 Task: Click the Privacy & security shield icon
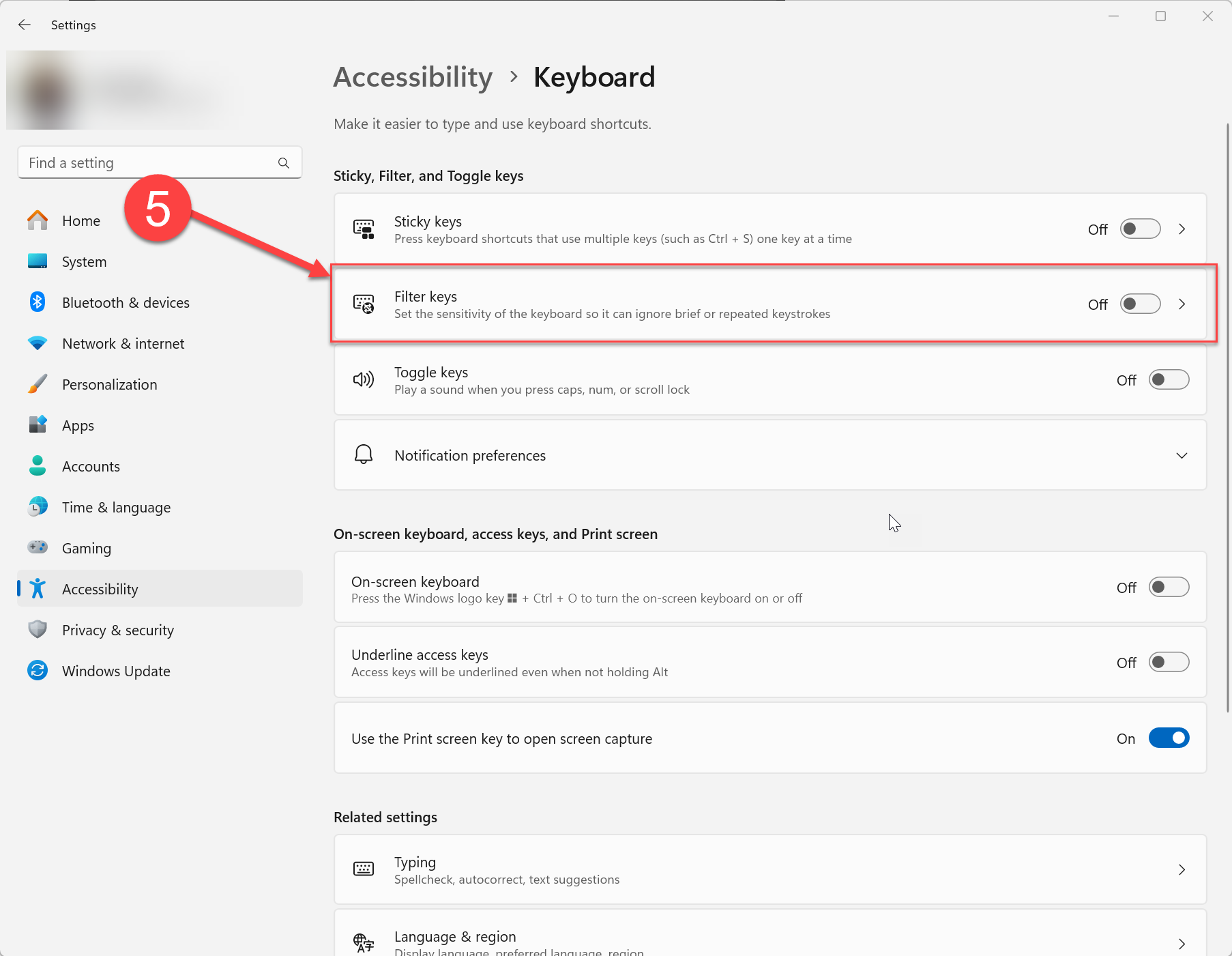coord(38,630)
